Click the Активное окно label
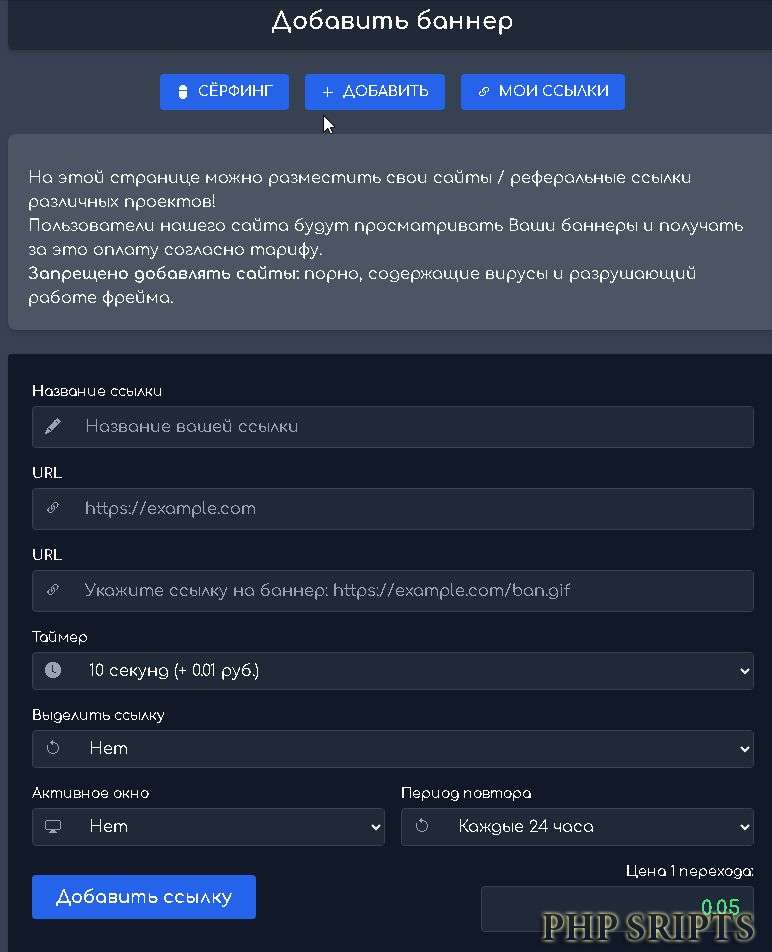The height and width of the screenshot is (952, 772). pos(91,793)
